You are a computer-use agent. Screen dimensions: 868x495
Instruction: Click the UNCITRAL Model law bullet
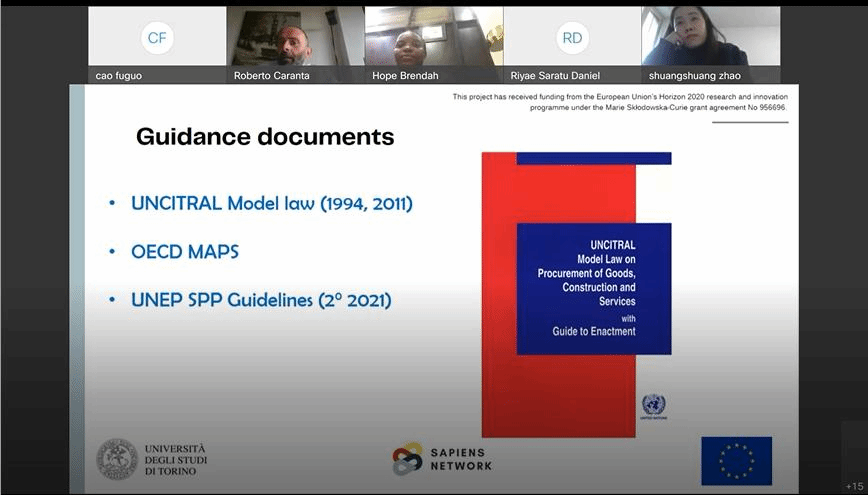[271, 204]
